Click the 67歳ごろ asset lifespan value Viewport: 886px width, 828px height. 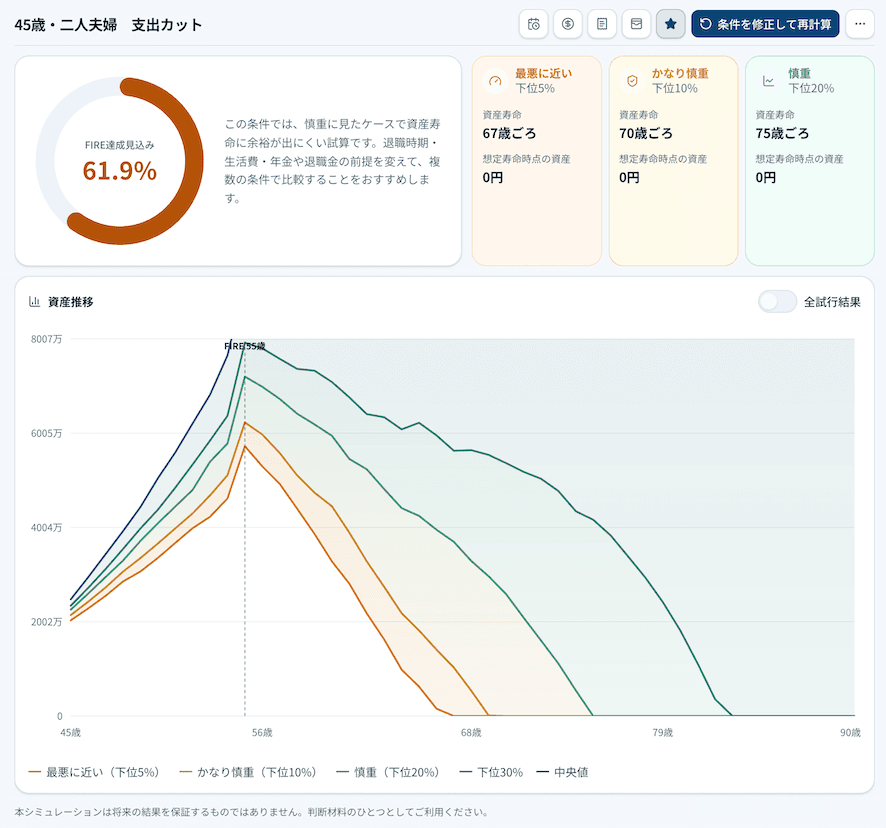509,133
